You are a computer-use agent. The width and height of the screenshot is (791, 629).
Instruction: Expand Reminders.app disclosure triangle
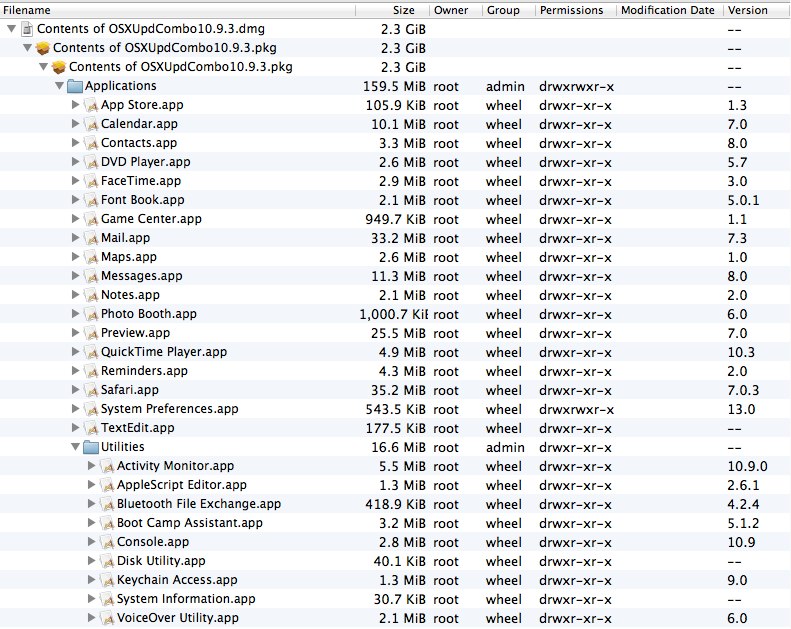point(76,371)
